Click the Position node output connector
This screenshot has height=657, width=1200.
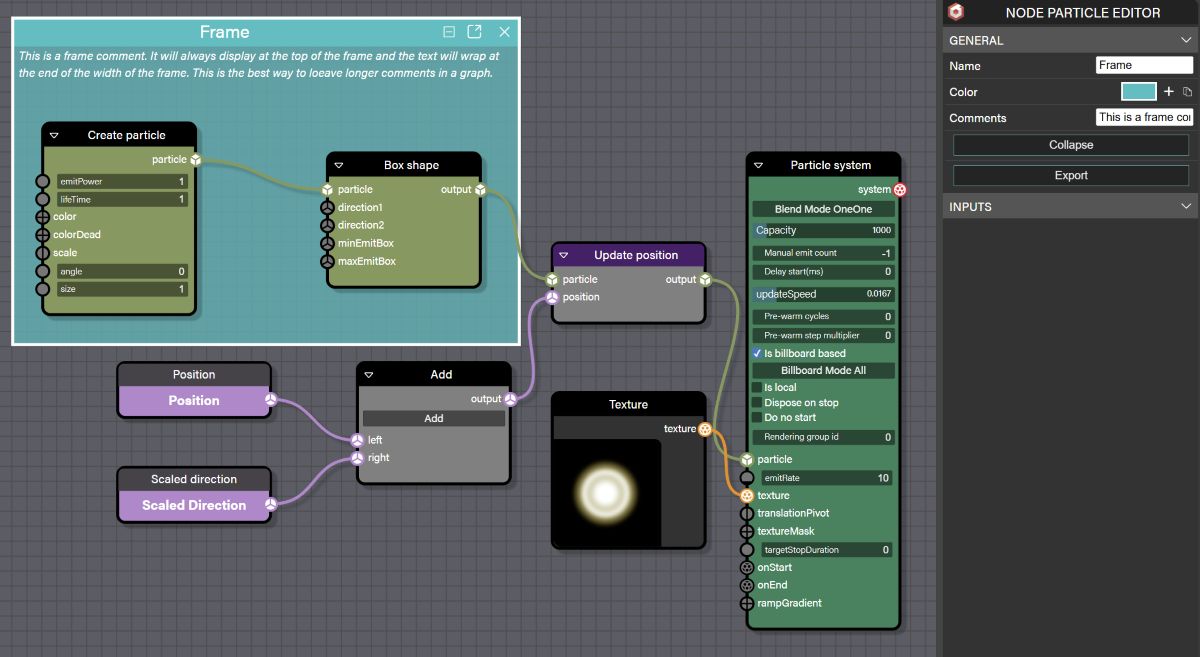[x=270, y=401]
